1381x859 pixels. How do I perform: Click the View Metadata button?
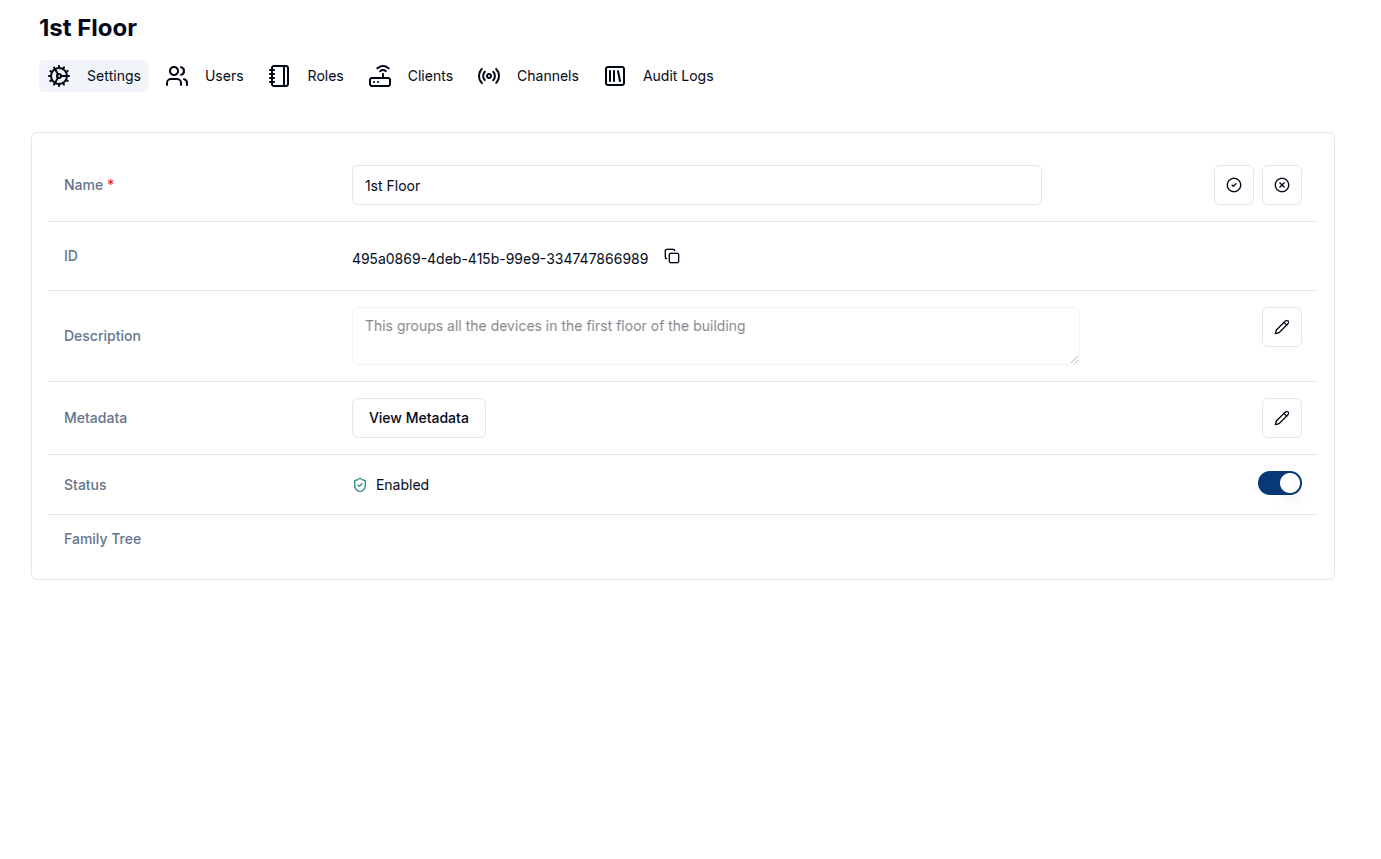(419, 418)
